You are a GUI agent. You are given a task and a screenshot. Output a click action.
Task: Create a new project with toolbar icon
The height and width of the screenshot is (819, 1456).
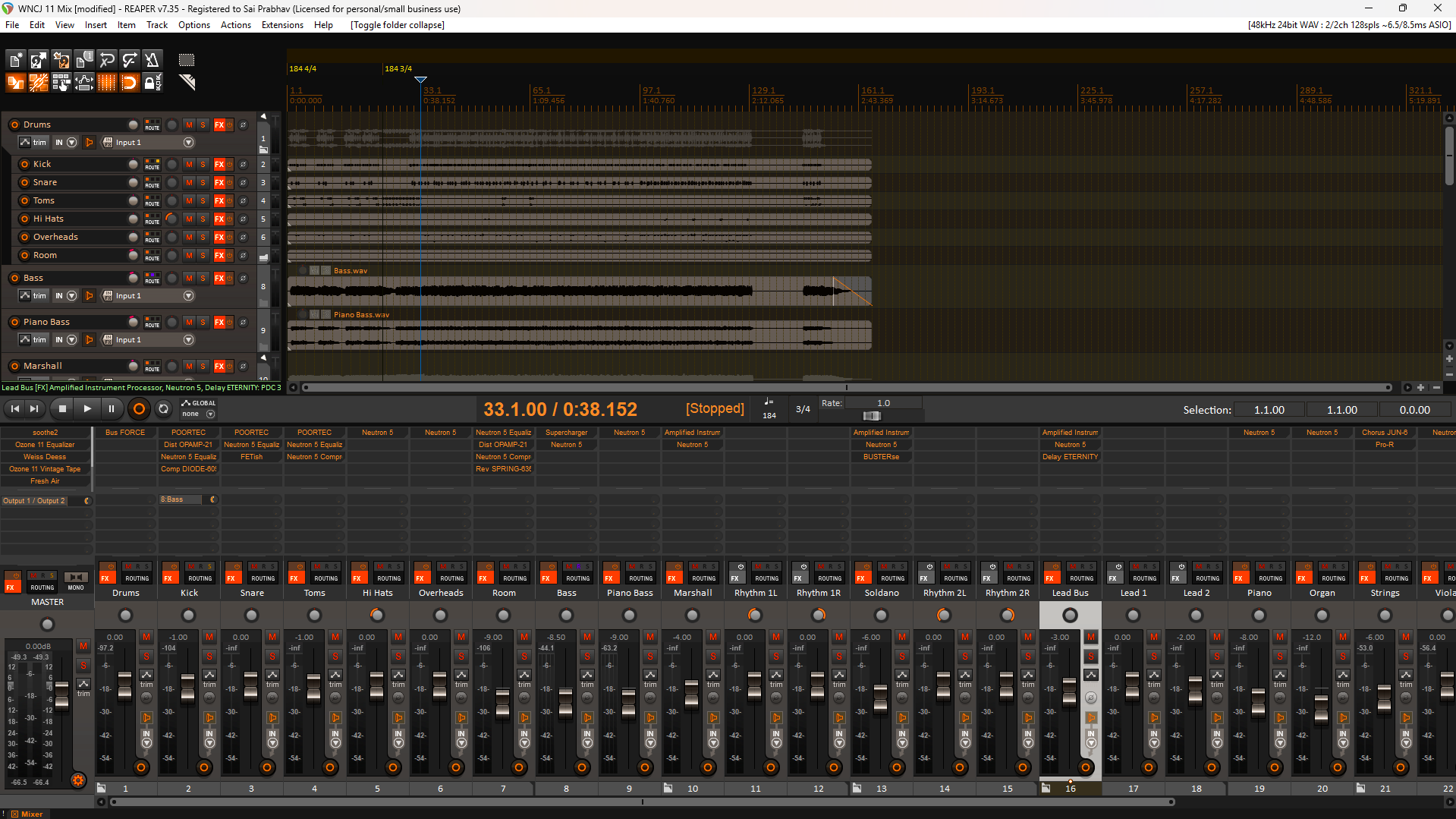[16, 60]
